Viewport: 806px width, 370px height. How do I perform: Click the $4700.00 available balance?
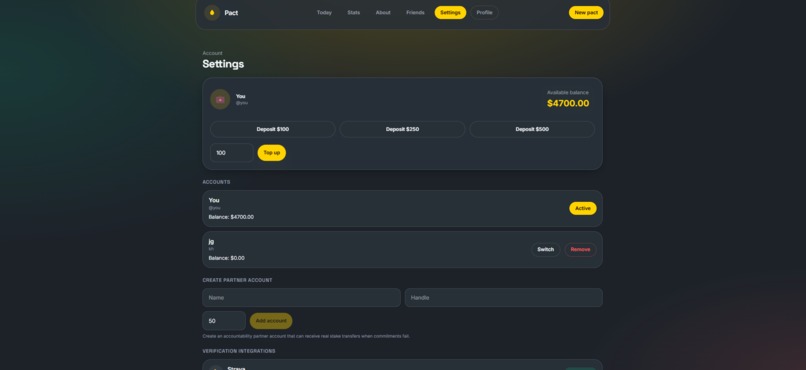click(x=568, y=104)
